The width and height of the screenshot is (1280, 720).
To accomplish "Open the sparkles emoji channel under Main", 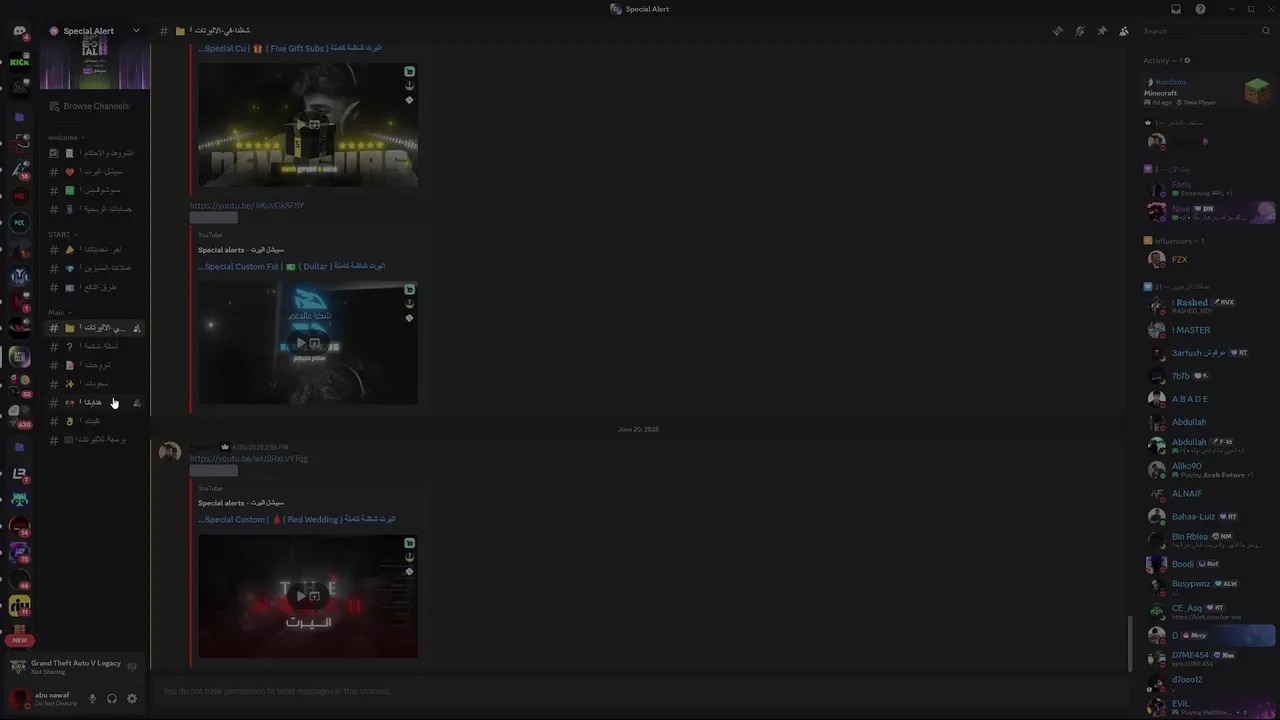I will click(96, 383).
